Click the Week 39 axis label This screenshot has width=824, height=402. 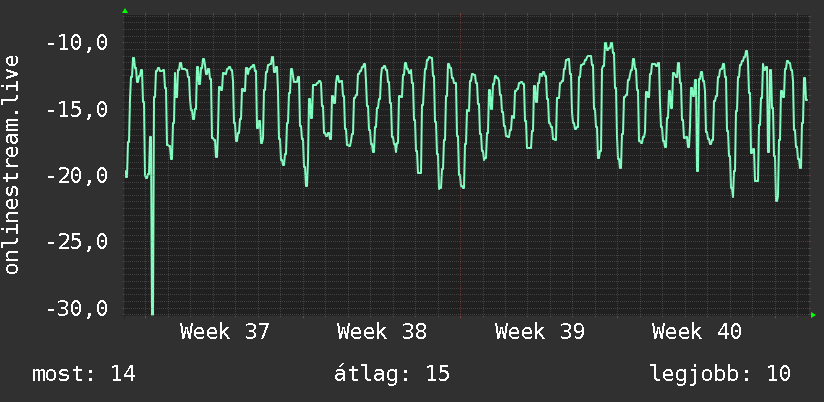[x=539, y=332]
